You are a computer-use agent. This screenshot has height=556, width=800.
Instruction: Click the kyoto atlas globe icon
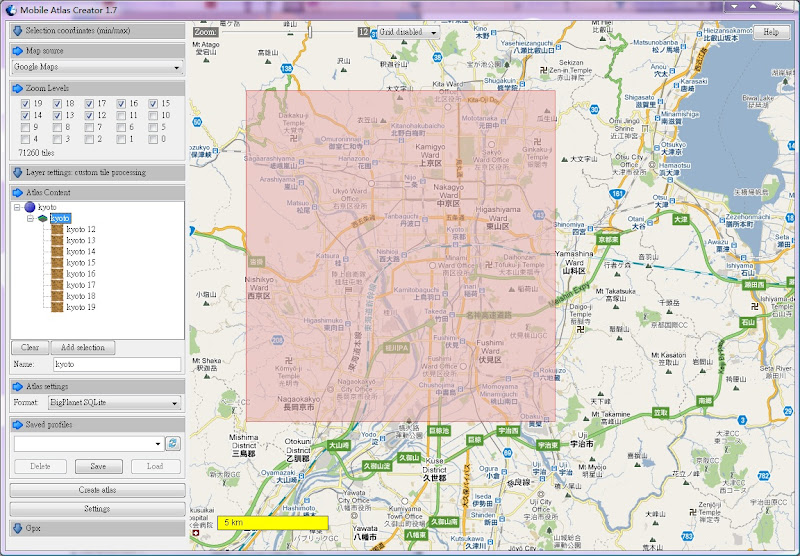[30, 207]
